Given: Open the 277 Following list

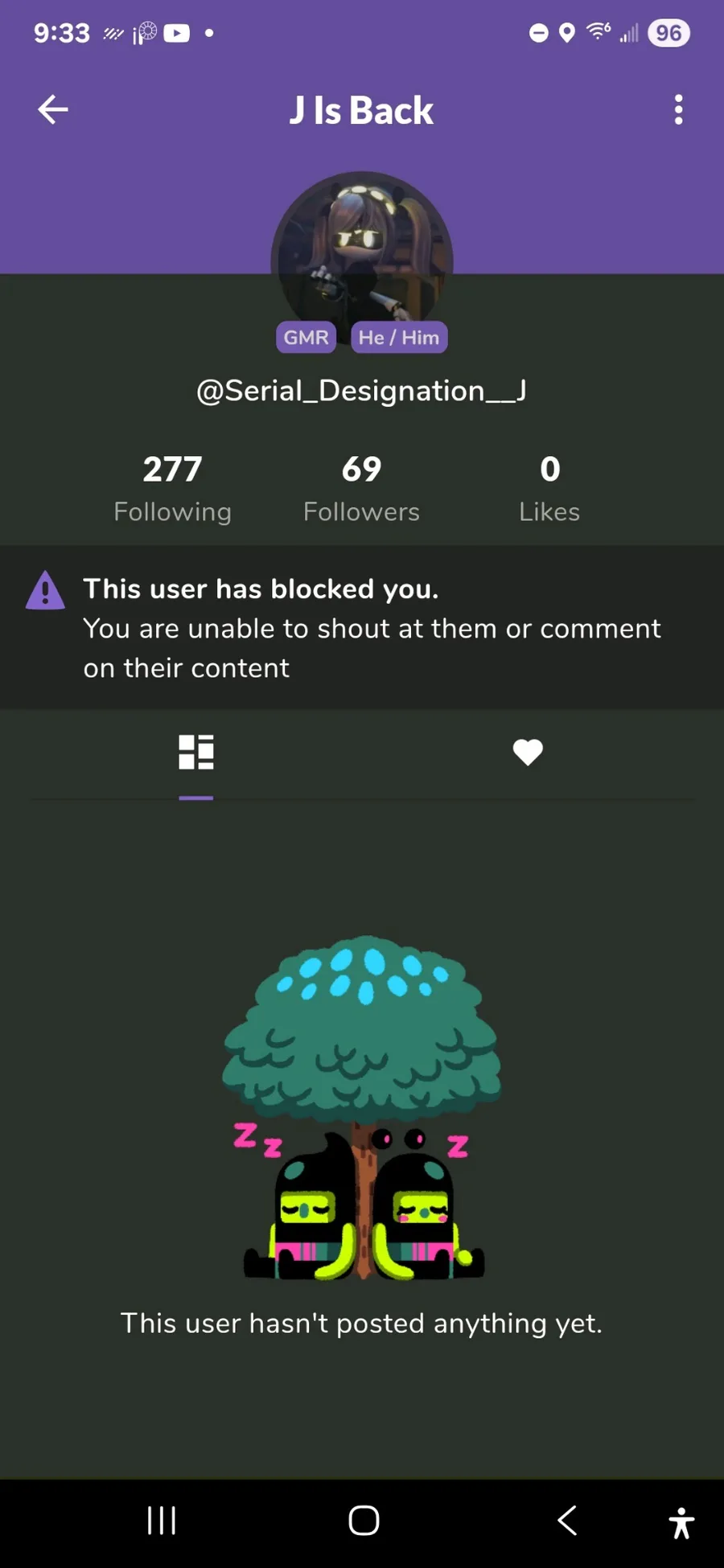Looking at the screenshot, I should click(172, 488).
